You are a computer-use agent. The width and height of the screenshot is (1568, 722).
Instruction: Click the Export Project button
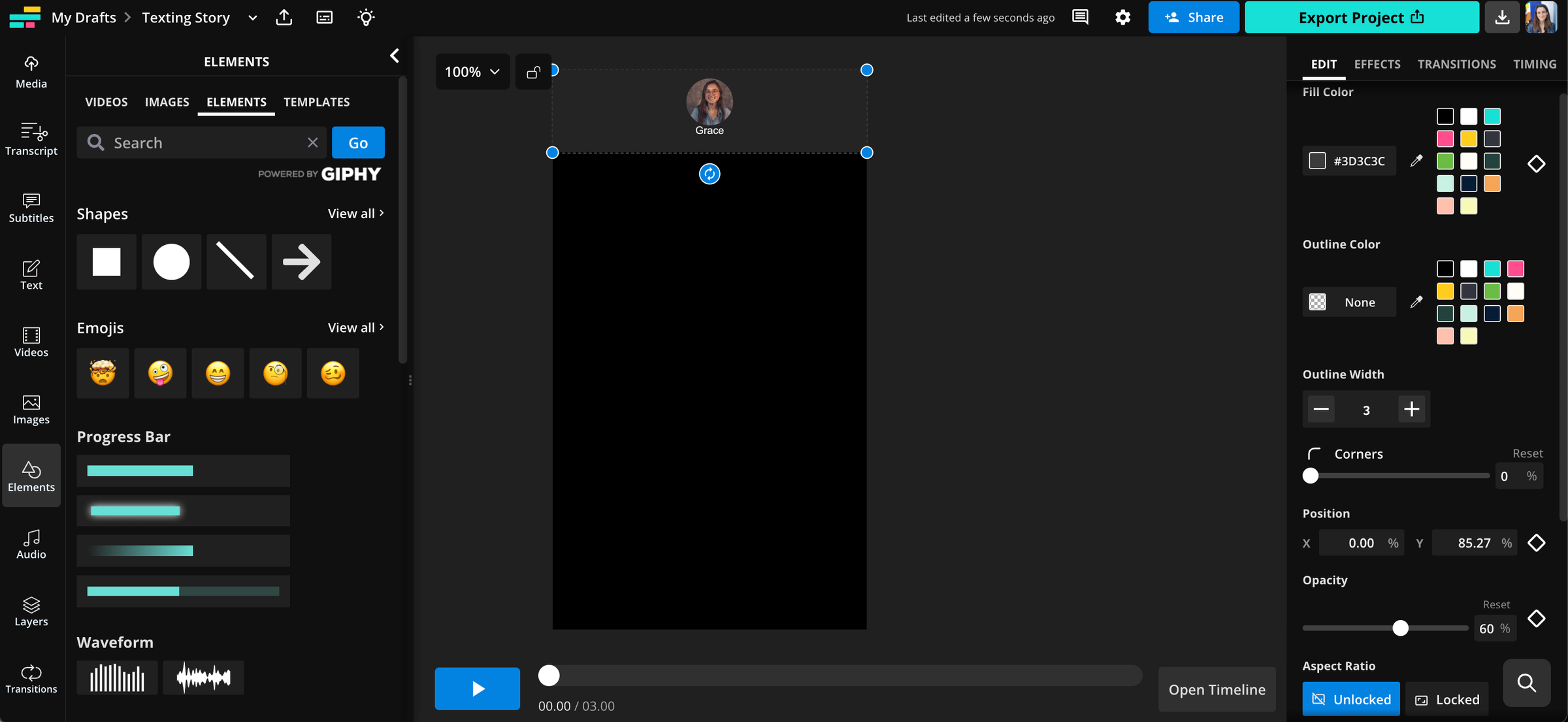click(x=1361, y=18)
